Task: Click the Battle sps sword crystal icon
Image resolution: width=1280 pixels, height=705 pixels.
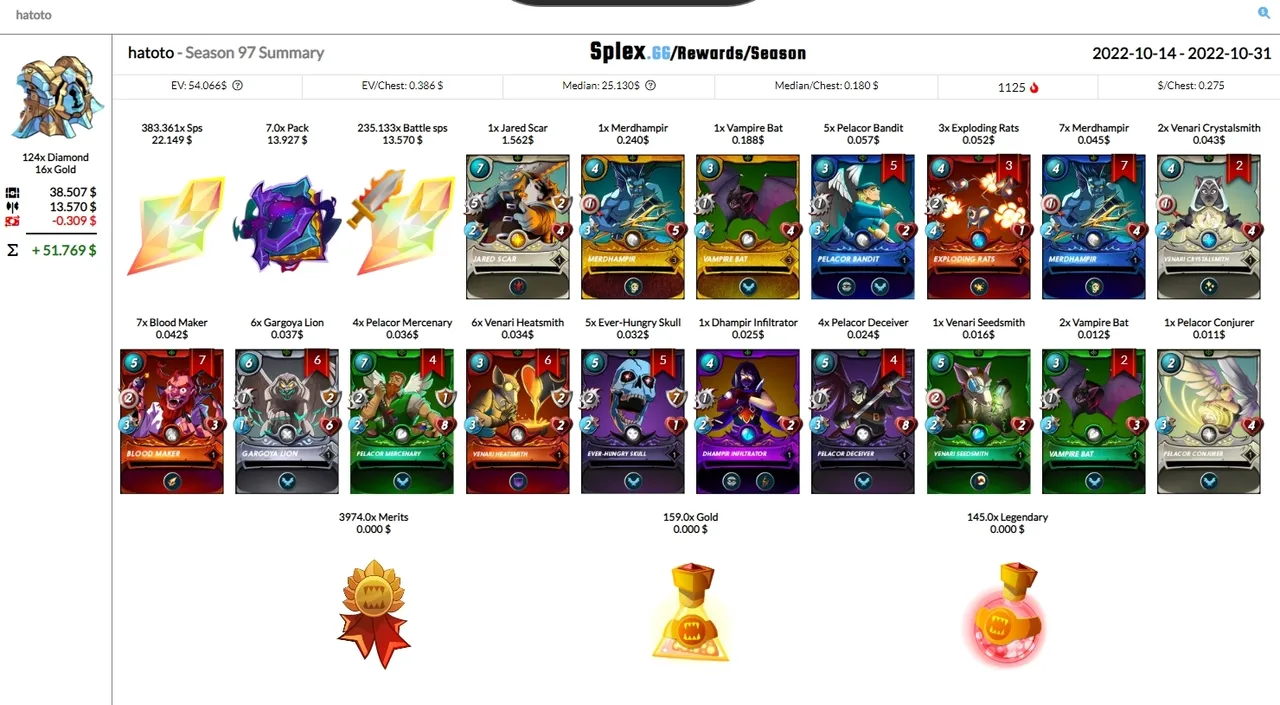Action: point(403,224)
